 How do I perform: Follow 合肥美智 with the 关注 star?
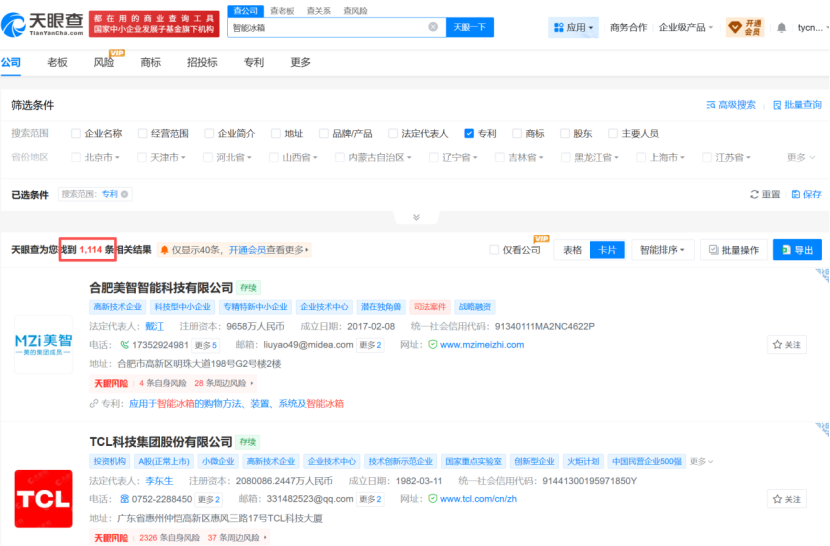(787, 345)
